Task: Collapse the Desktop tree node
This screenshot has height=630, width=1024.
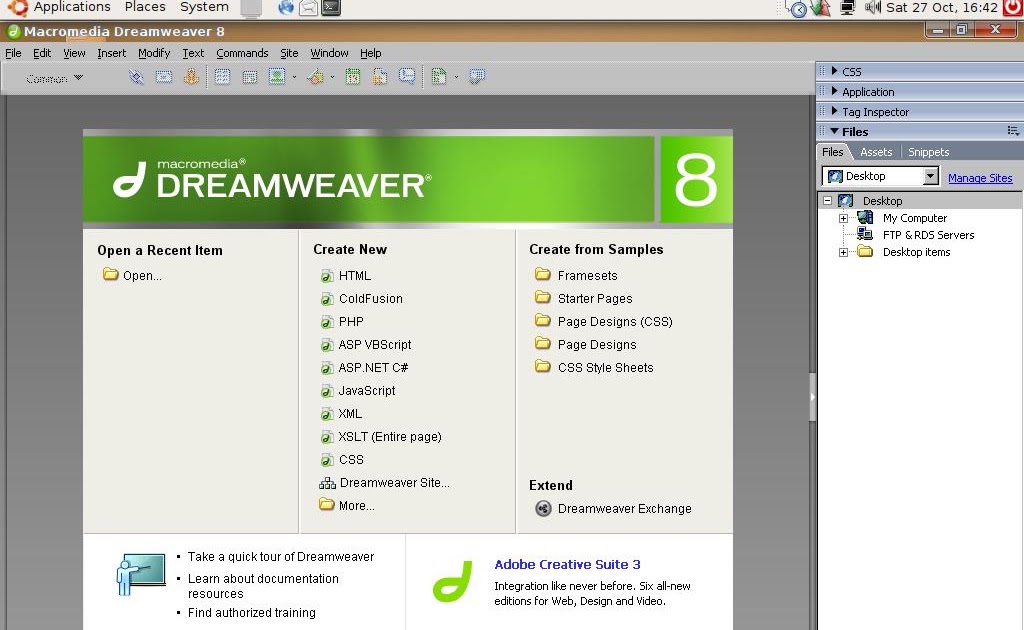Action: 827,200
